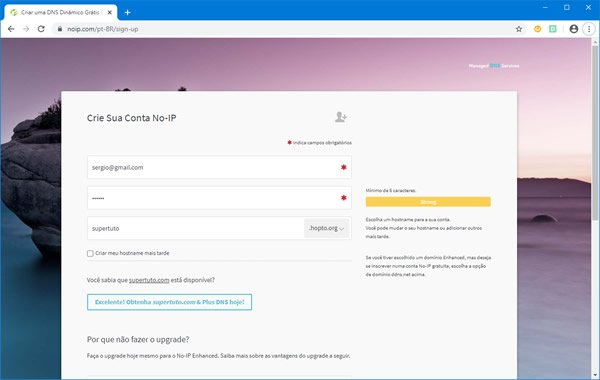This screenshot has width=600, height=380.
Task: Open the .hopto.org domain dropdown
Action: coord(326,228)
